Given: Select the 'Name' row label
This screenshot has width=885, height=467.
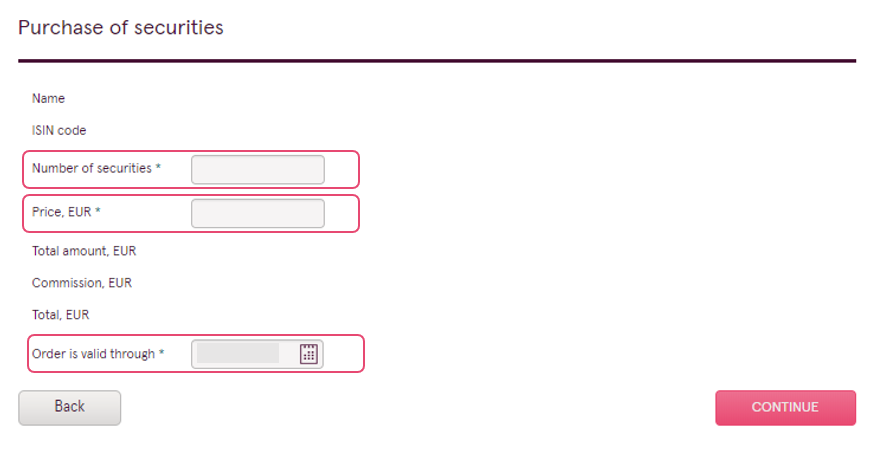Looking at the screenshot, I should pyautogui.click(x=49, y=98).
